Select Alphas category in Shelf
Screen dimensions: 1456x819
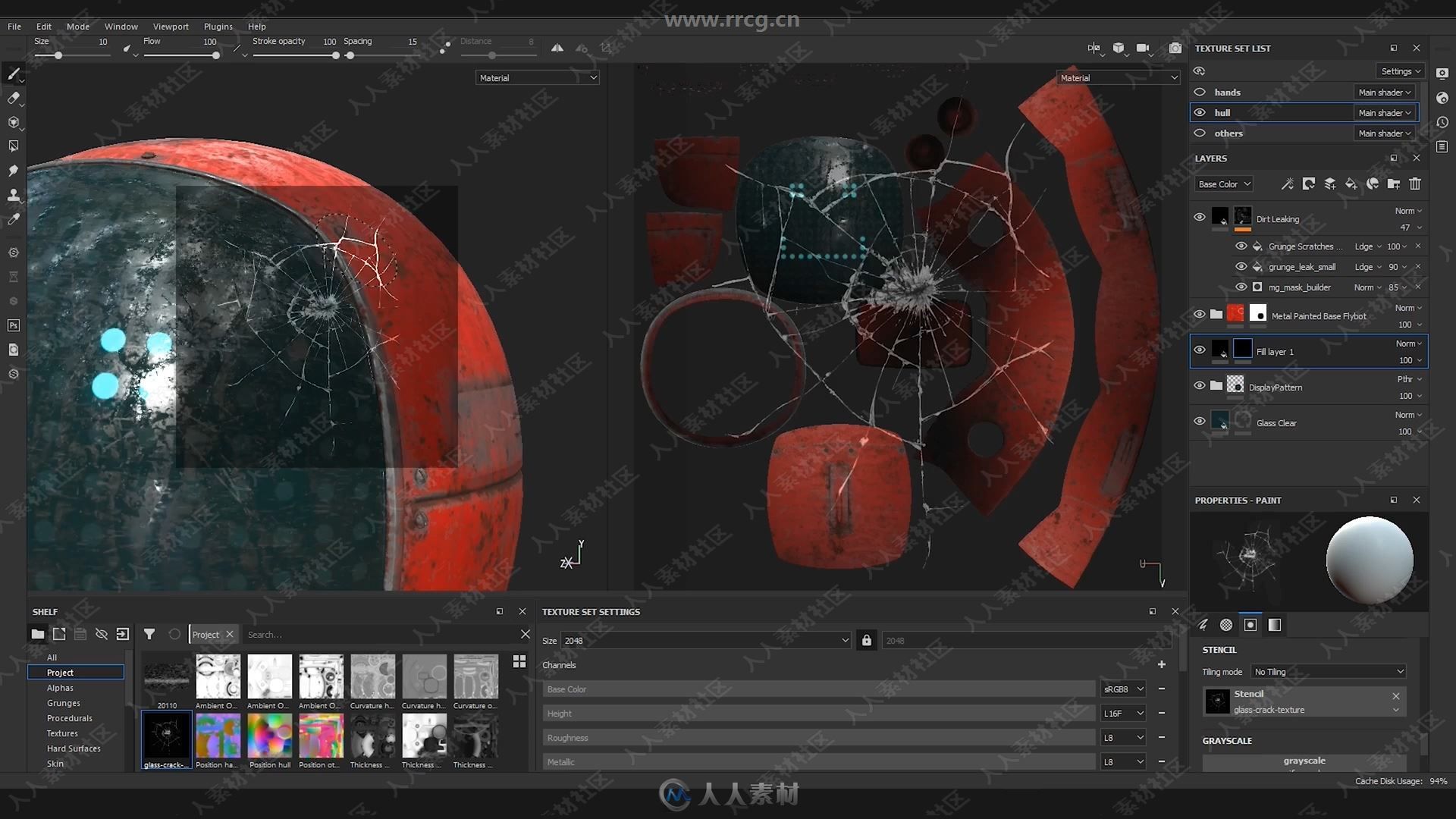pos(60,688)
